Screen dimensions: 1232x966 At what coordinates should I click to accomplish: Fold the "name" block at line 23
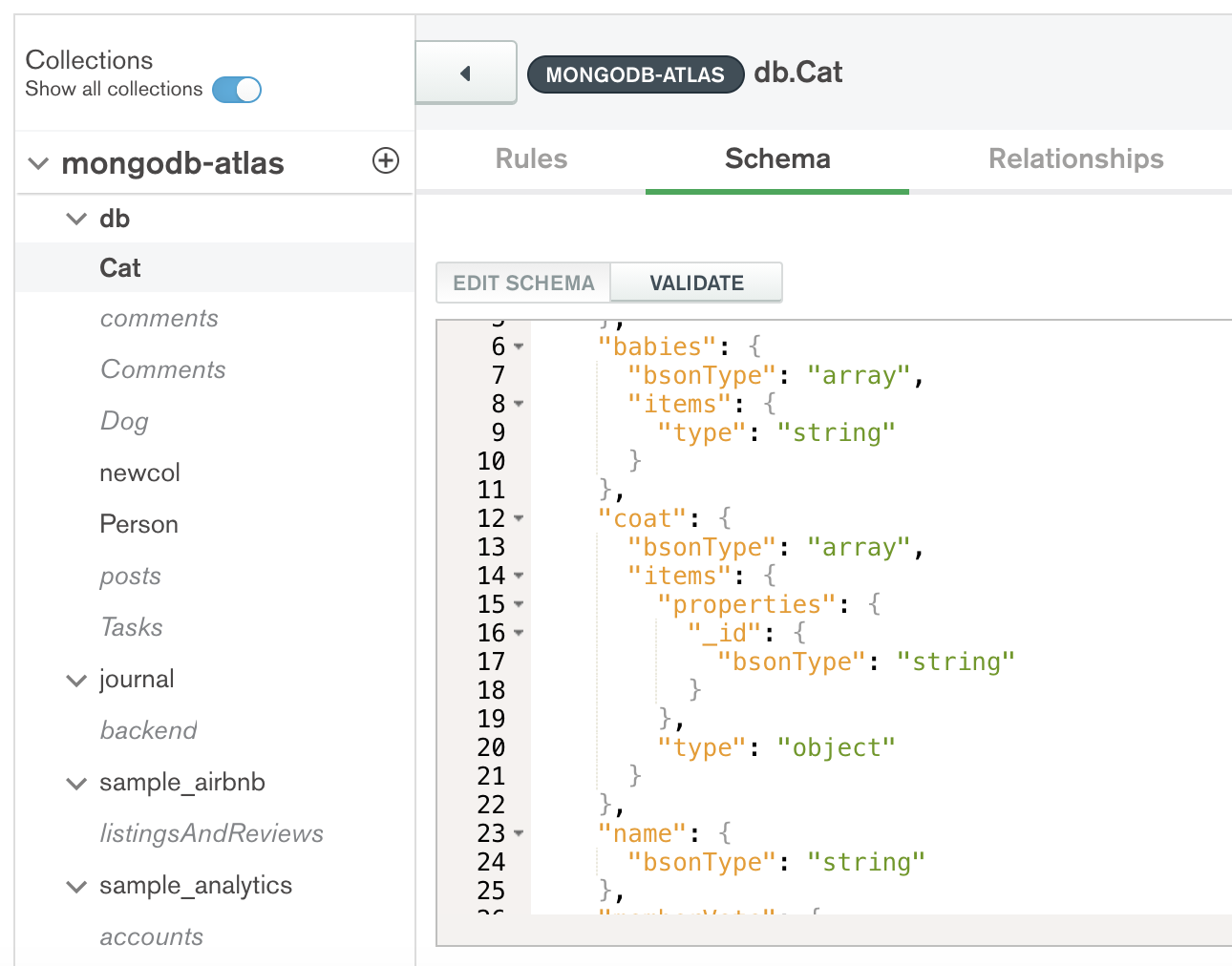[x=519, y=833]
